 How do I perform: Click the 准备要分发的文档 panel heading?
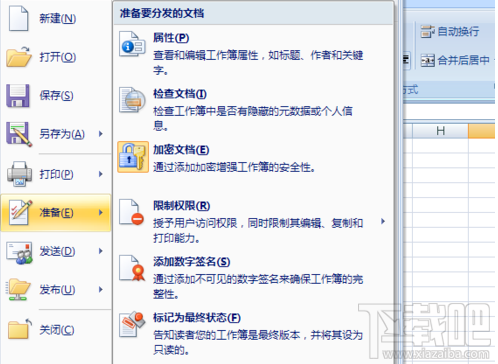162,13
